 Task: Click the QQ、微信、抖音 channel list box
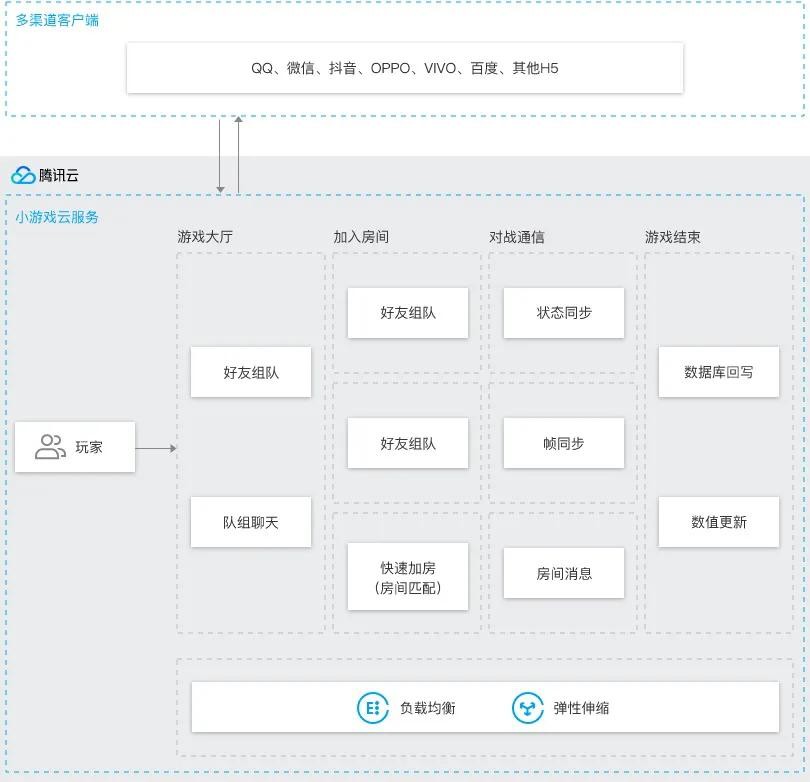[404, 68]
